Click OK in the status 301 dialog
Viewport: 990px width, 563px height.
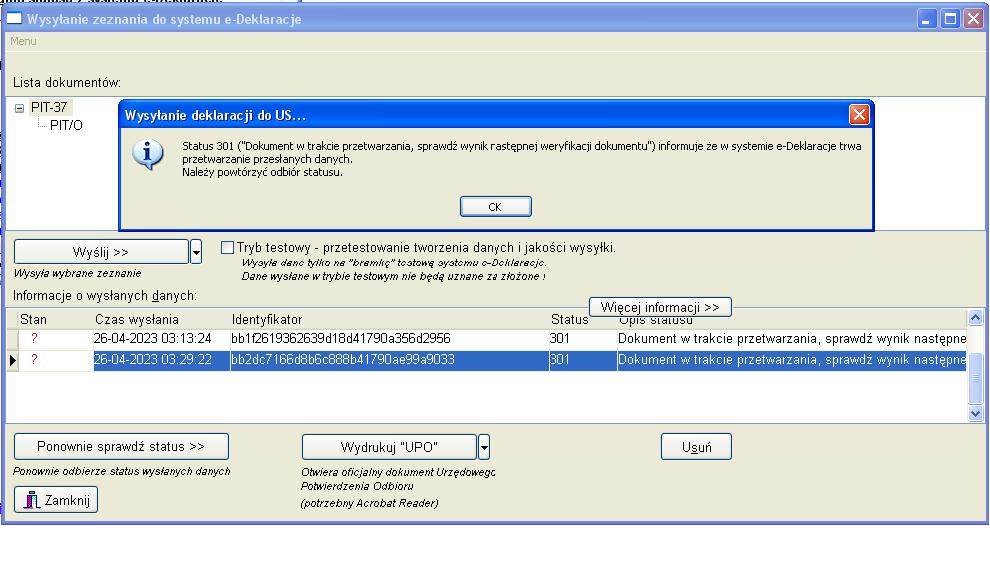coord(495,207)
